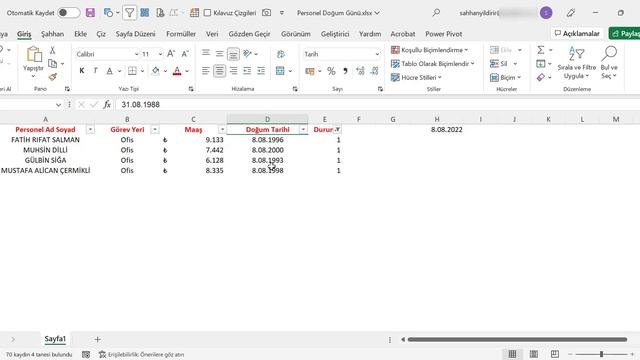Align text left in Hizalama group
Image resolution: width=640 pixels, height=360 pixels.
point(206,71)
